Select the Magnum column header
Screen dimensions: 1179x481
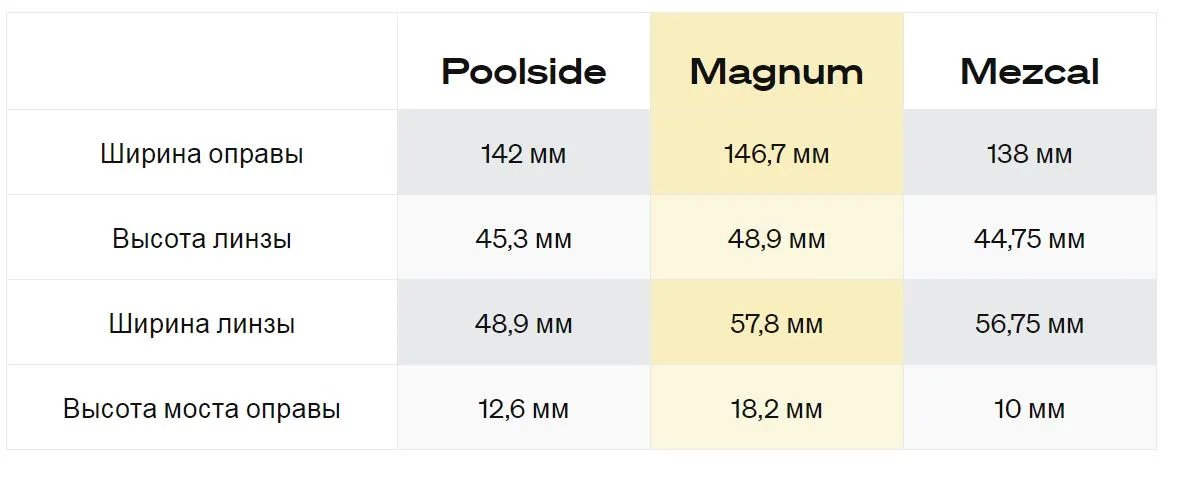tap(776, 72)
